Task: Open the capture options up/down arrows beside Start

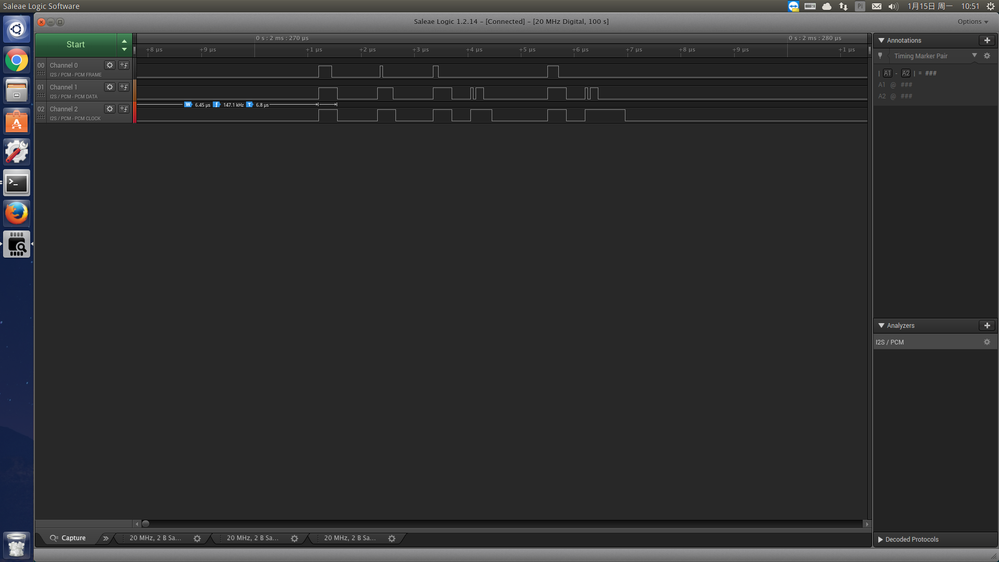Action: tap(124, 45)
